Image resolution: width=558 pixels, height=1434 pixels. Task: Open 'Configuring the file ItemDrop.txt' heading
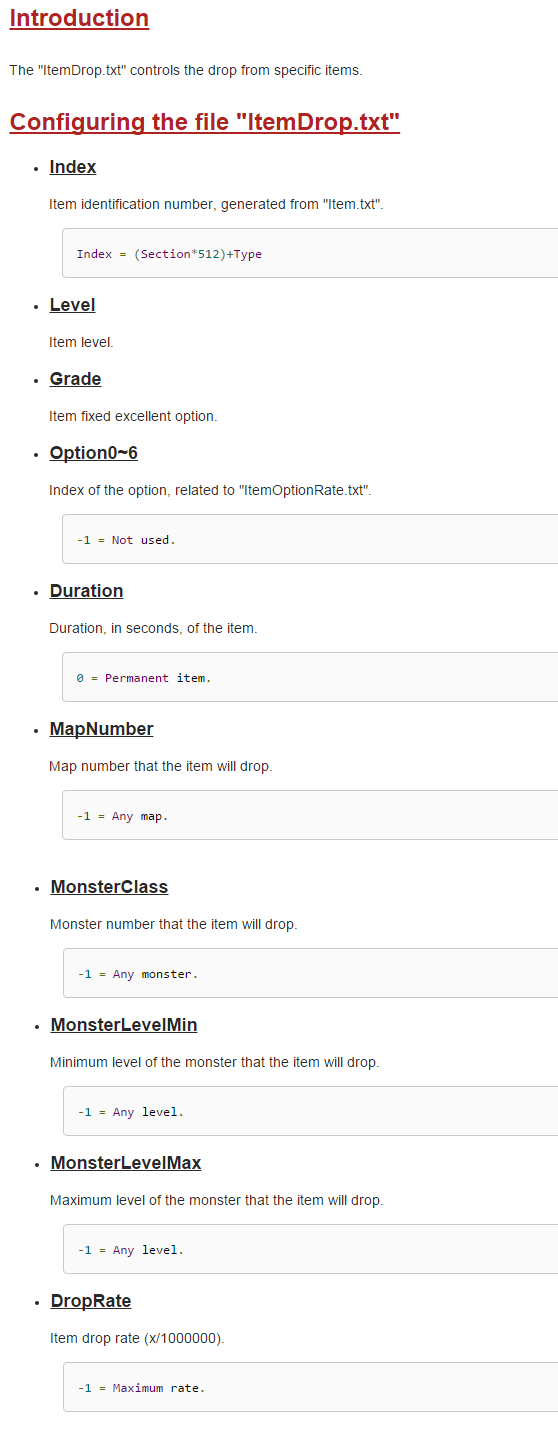(x=205, y=122)
